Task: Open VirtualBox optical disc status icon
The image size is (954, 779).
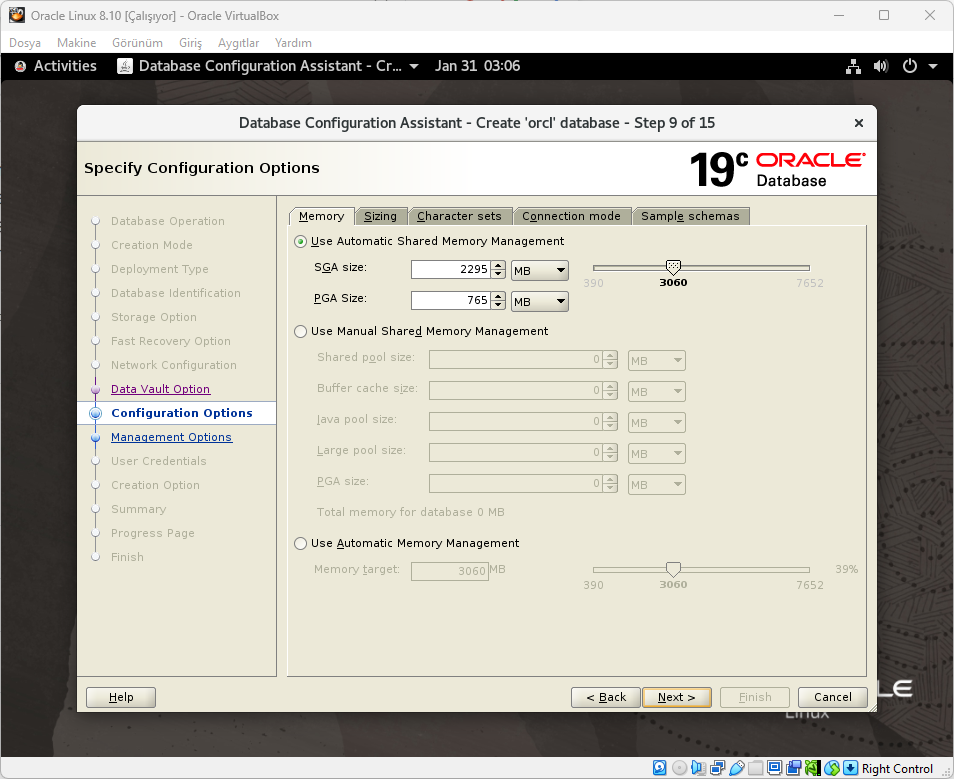Action: (680, 767)
